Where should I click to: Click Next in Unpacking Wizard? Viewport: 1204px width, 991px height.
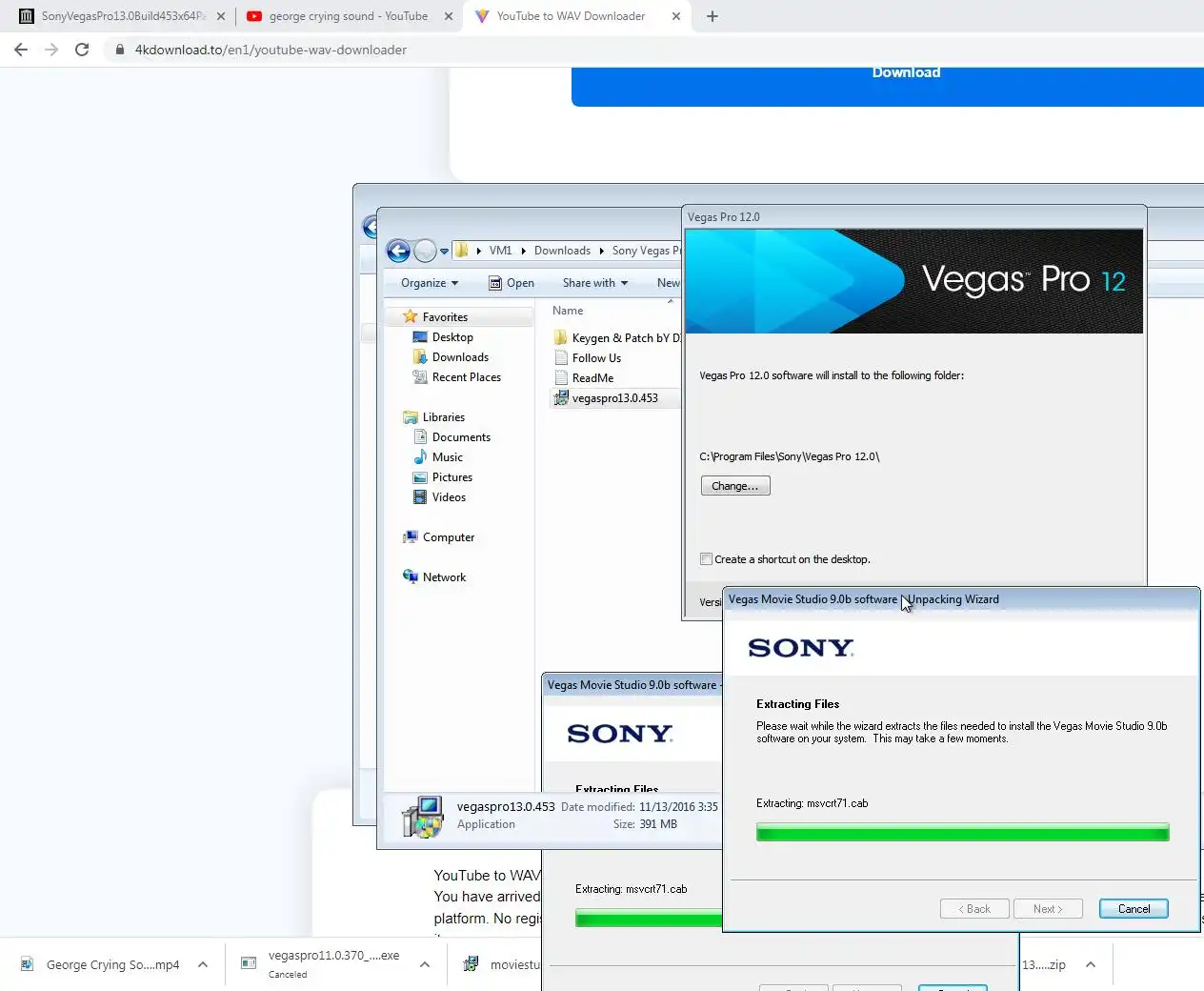click(x=1048, y=909)
